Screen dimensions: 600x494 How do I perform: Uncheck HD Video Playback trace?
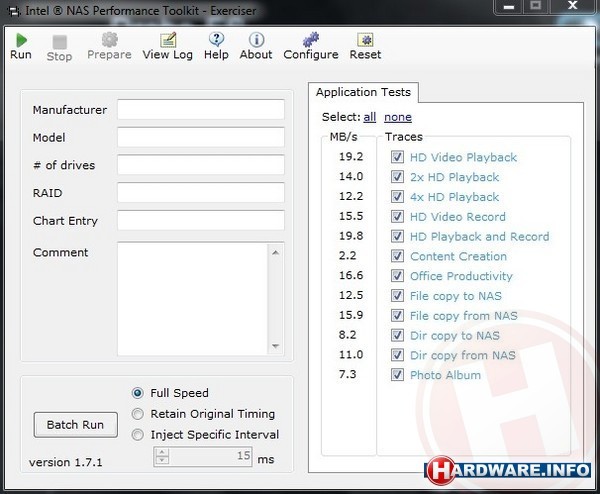(x=397, y=157)
